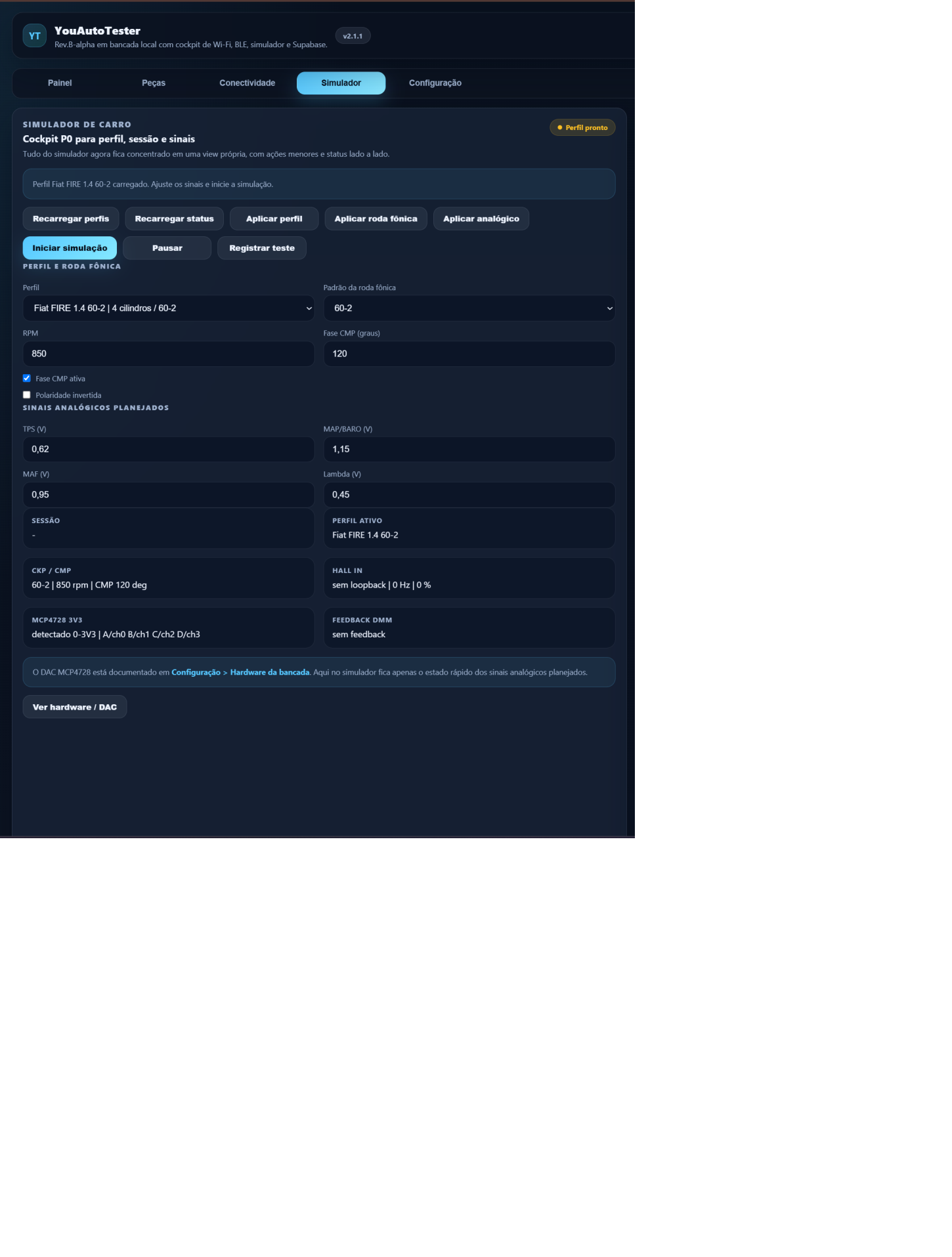Image resolution: width=952 pixels, height=1257 pixels.
Task: Click Aplicar analógico button
Action: pyautogui.click(x=481, y=219)
